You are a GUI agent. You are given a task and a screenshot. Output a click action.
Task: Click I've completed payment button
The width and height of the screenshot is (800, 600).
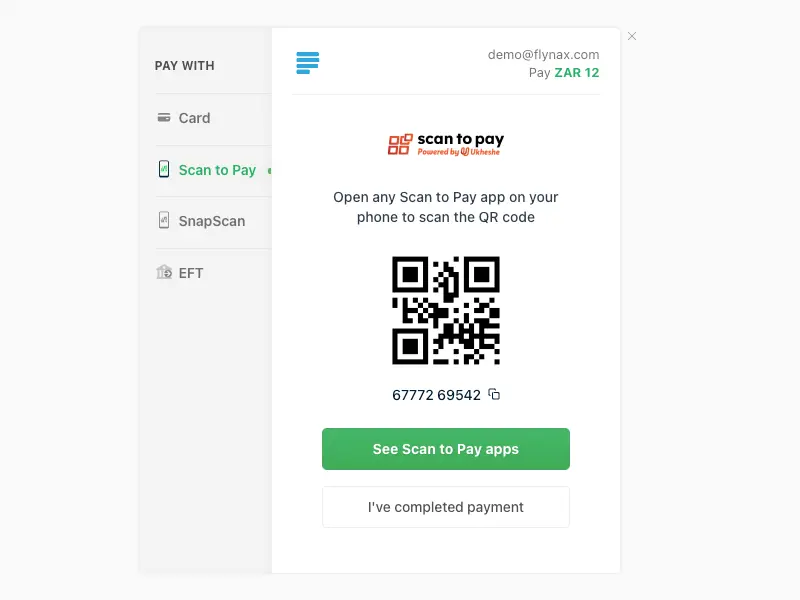pos(446,507)
